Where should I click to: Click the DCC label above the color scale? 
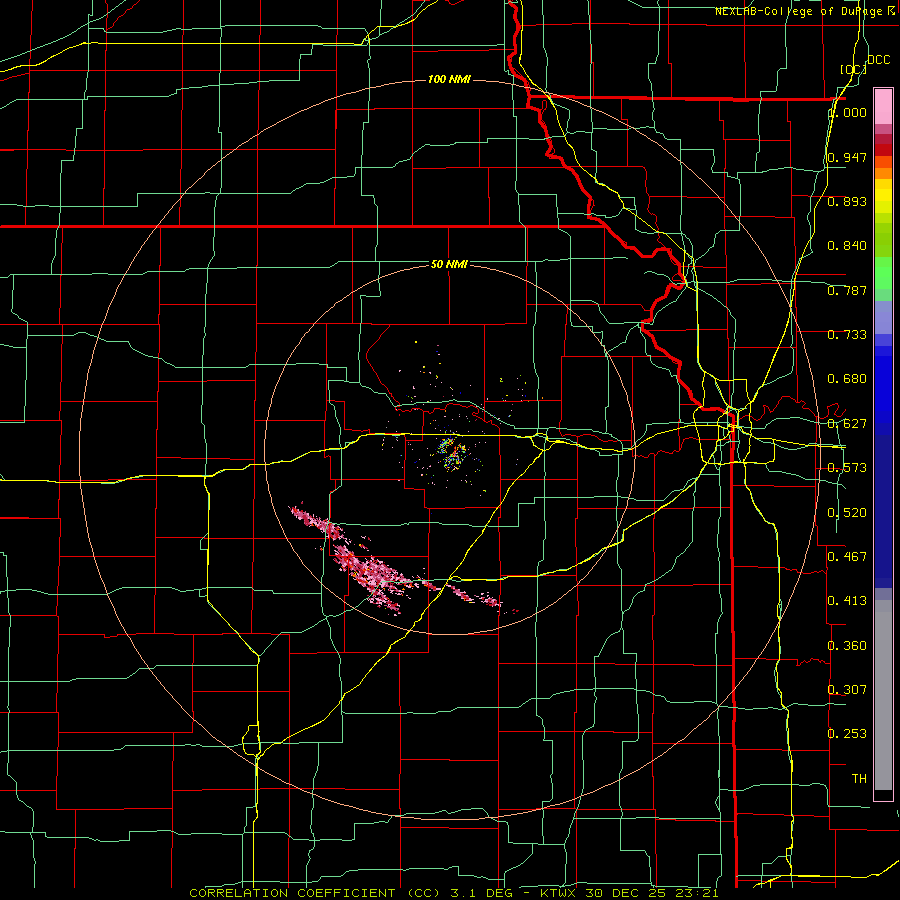click(x=878, y=60)
